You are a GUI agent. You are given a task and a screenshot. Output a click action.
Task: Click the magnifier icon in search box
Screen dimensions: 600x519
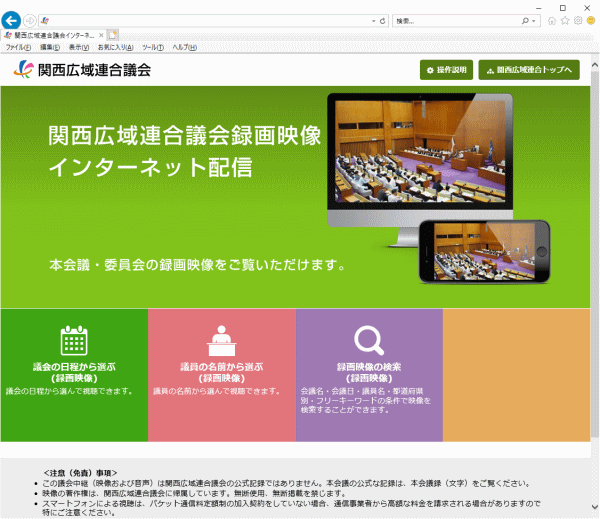525,21
